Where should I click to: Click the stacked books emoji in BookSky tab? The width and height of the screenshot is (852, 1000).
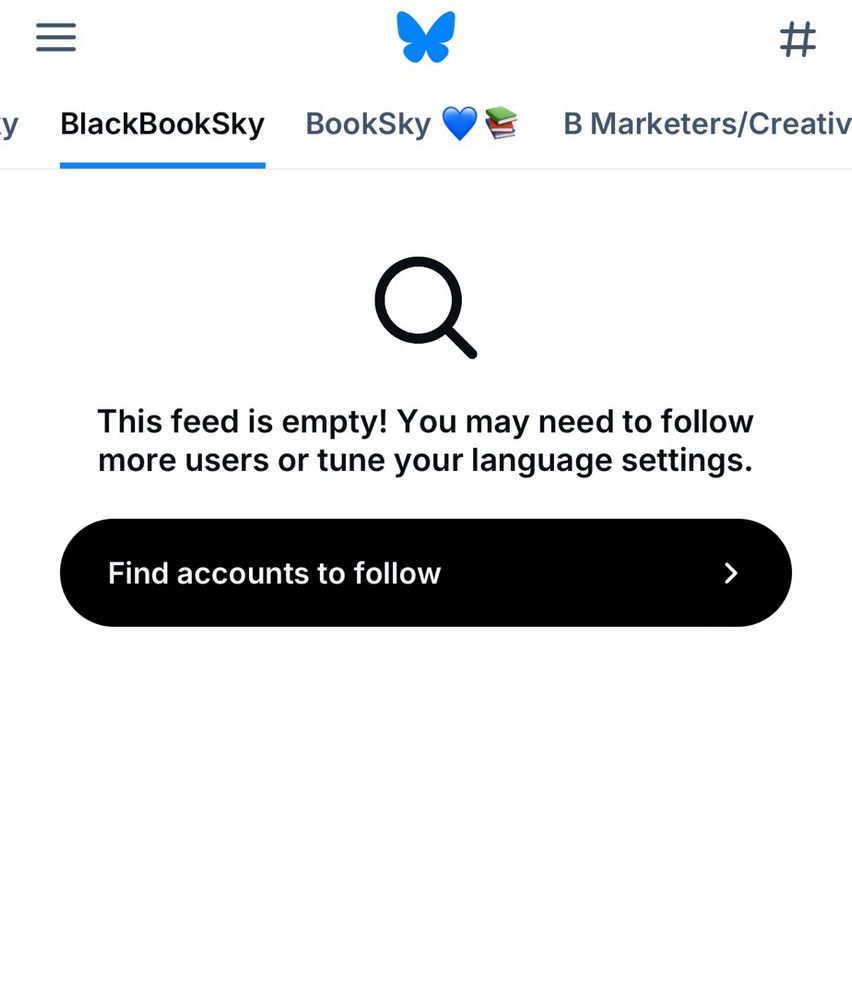501,122
